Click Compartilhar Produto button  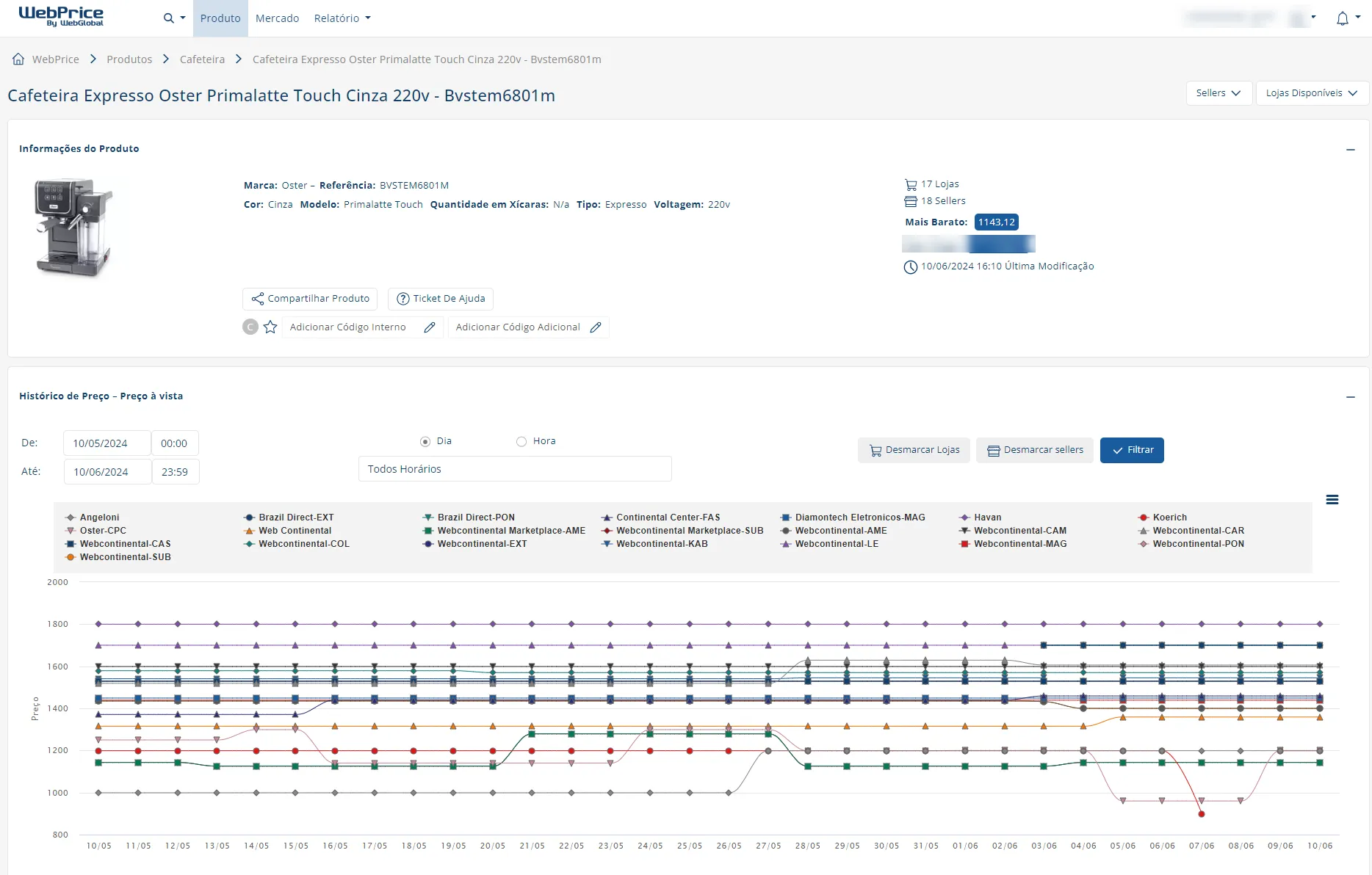click(310, 299)
